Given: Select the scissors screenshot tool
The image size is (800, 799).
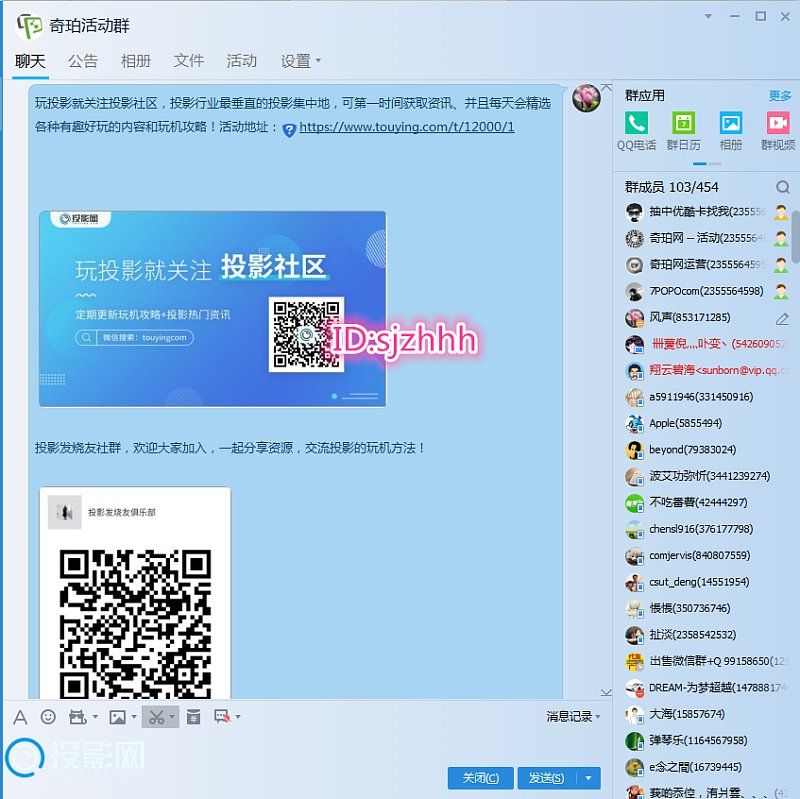Looking at the screenshot, I should (157, 717).
